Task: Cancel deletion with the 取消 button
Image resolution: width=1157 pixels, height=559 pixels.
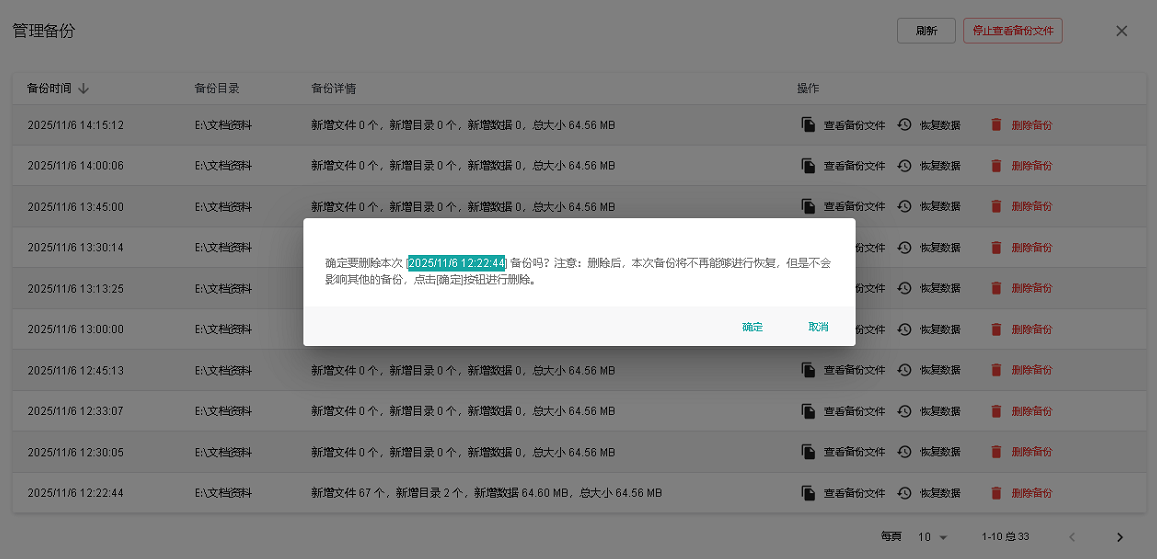Action: pyautogui.click(x=818, y=327)
